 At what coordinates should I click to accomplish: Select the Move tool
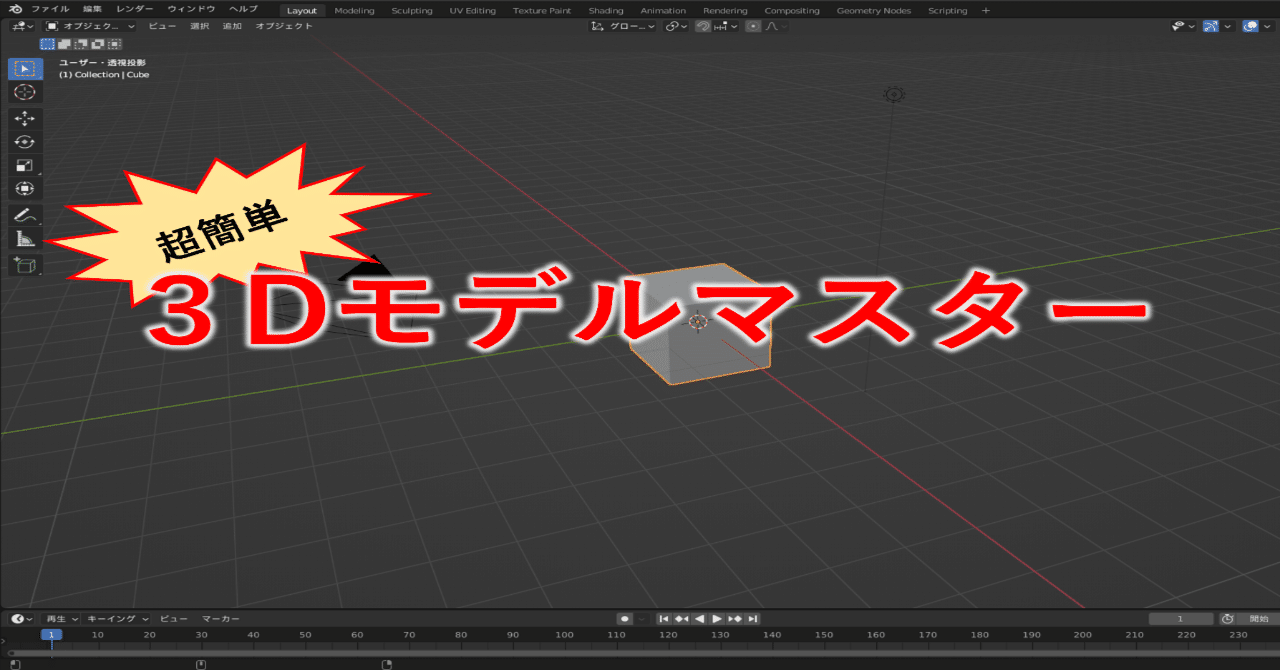[x=24, y=116]
